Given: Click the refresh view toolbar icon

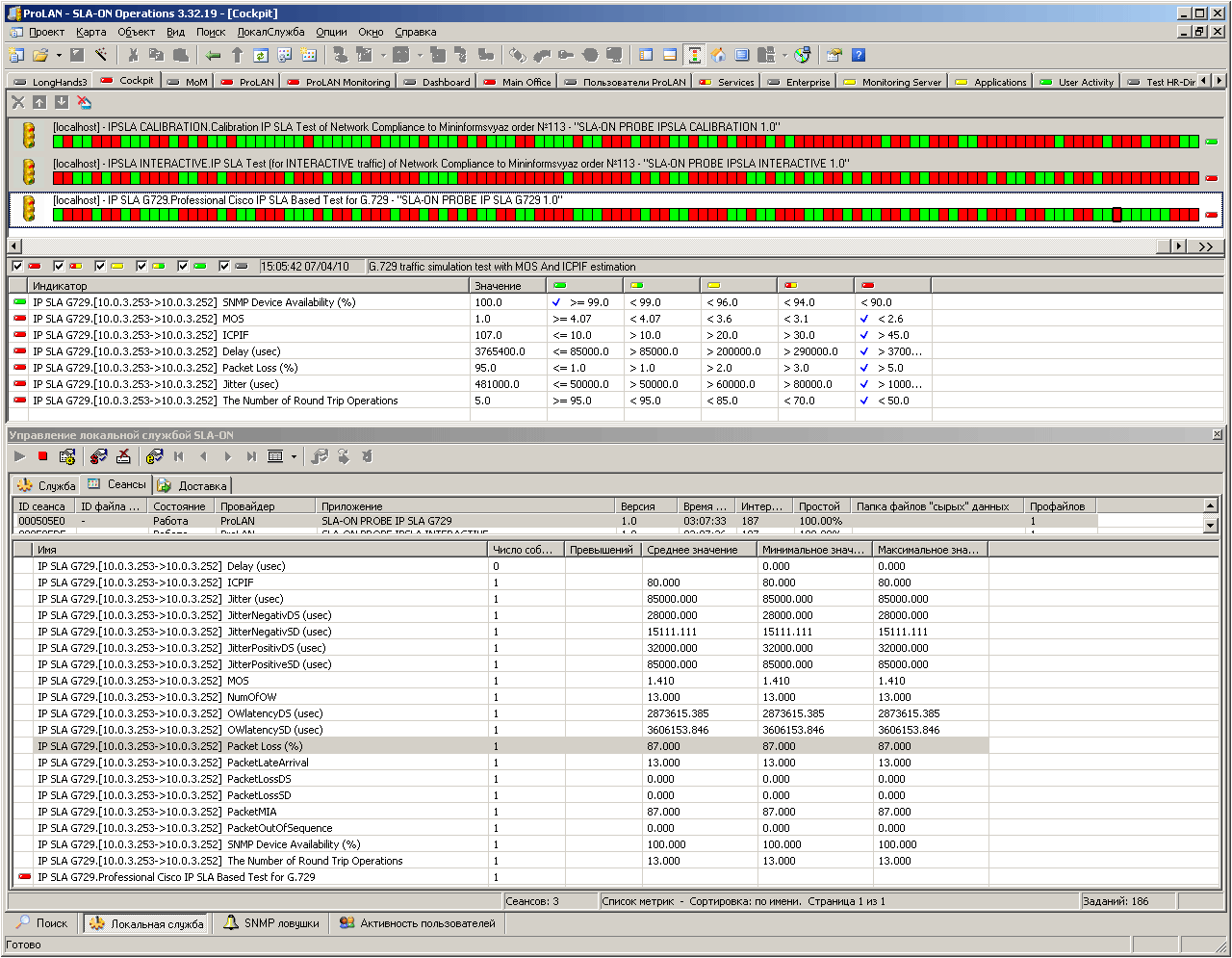Looking at the screenshot, I should point(261,55).
